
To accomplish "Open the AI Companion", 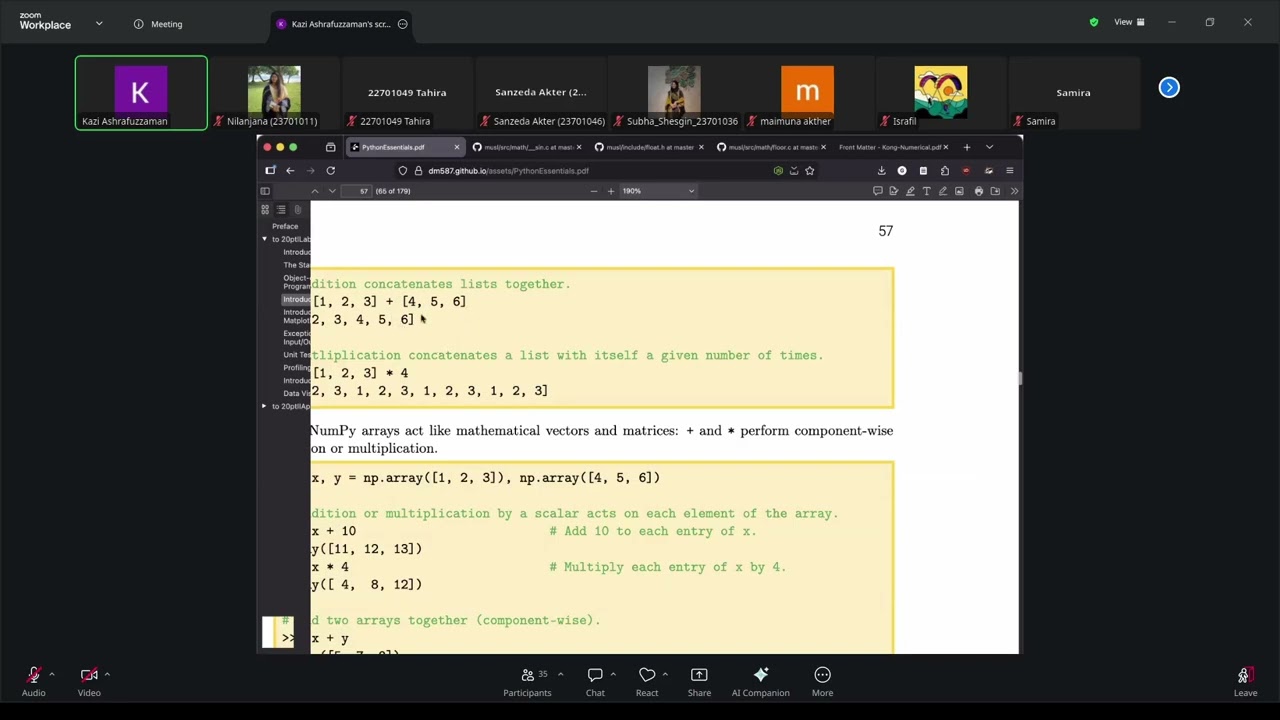I will [x=761, y=681].
